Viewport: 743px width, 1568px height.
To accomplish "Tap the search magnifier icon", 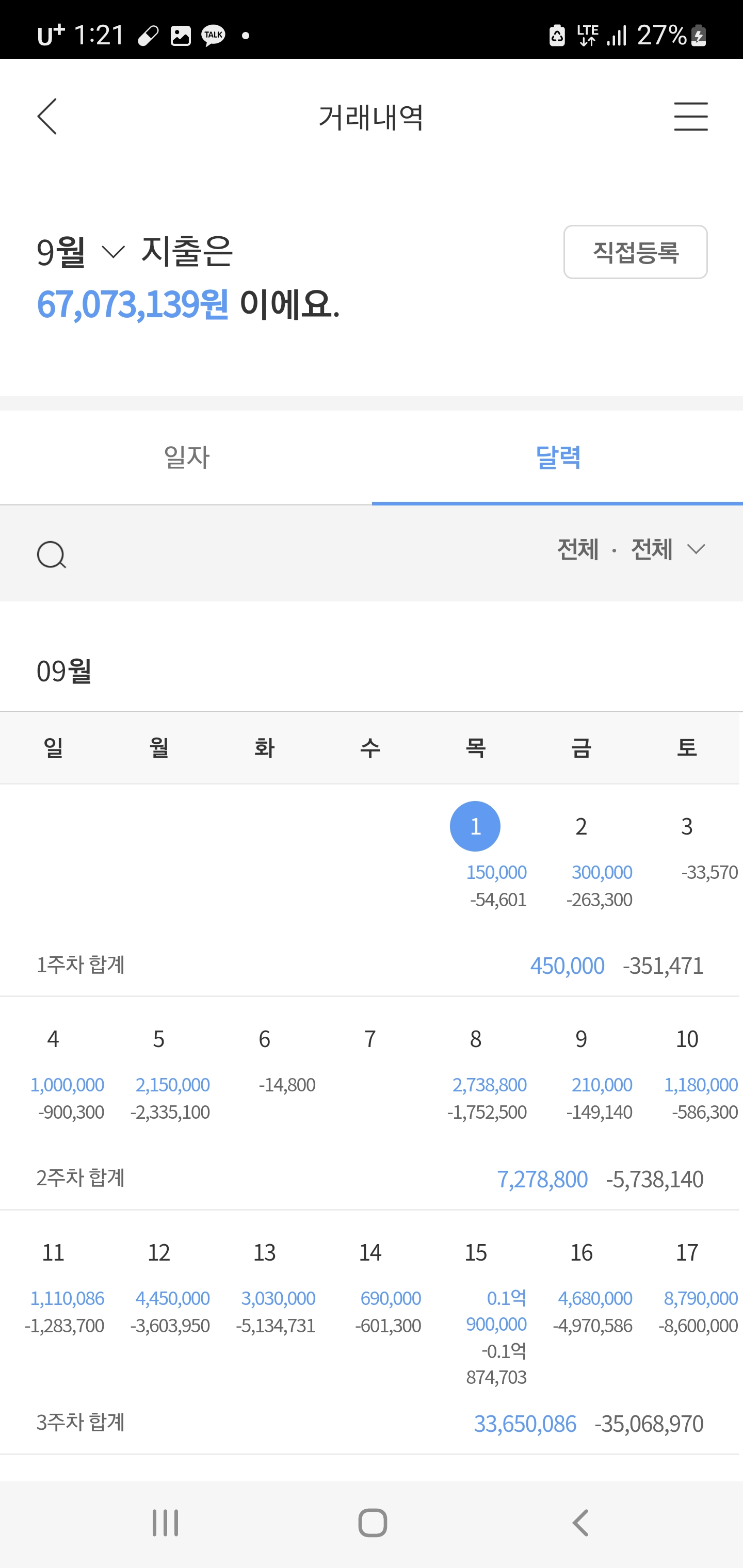I will [51, 554].
